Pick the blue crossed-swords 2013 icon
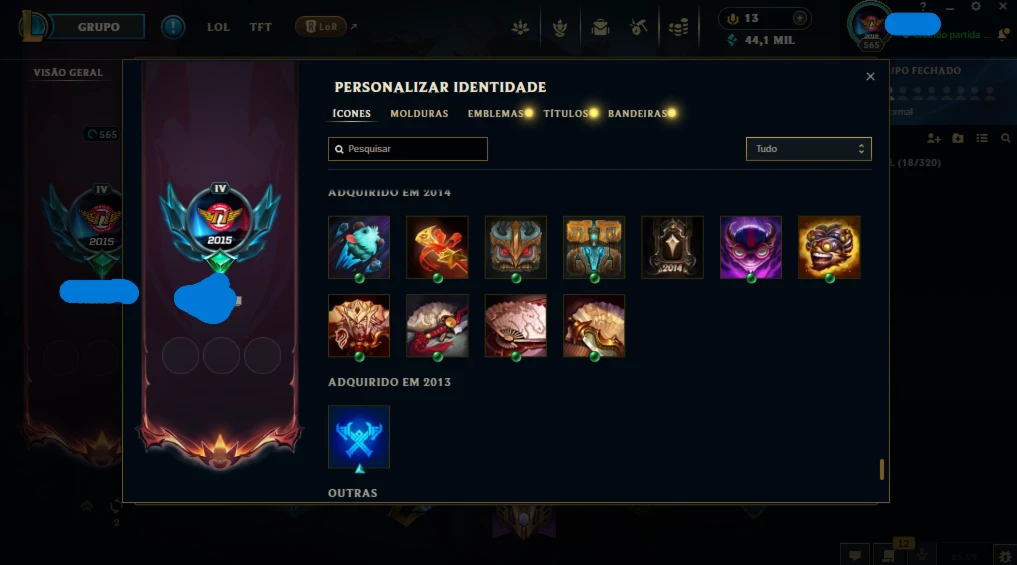 pos(359,437)
